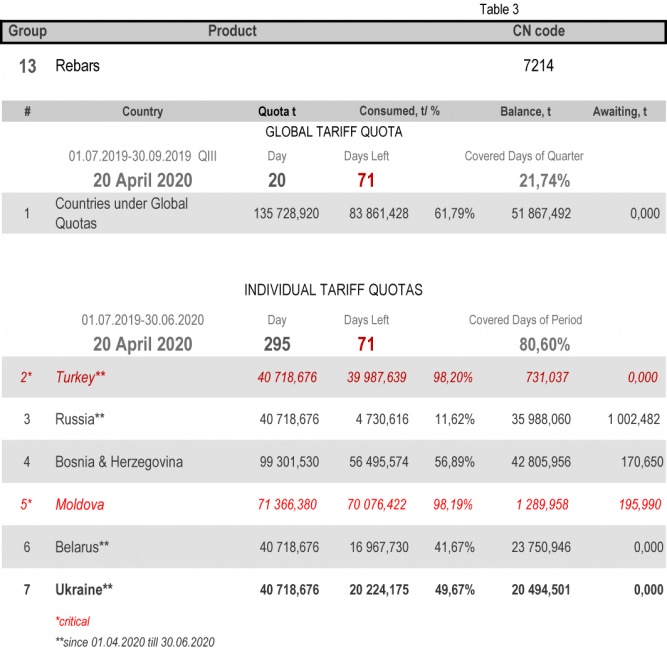Click Countries under Global Quotas cell
This screenshot has width=667, height=653.
click(x=121, y=213)
